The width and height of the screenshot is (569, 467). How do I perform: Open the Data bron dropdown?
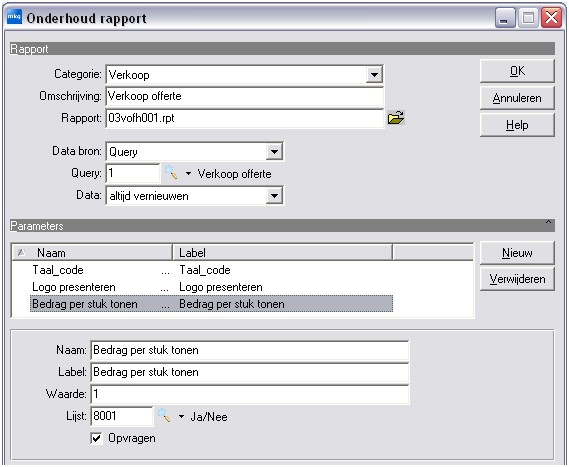[274, 152]
